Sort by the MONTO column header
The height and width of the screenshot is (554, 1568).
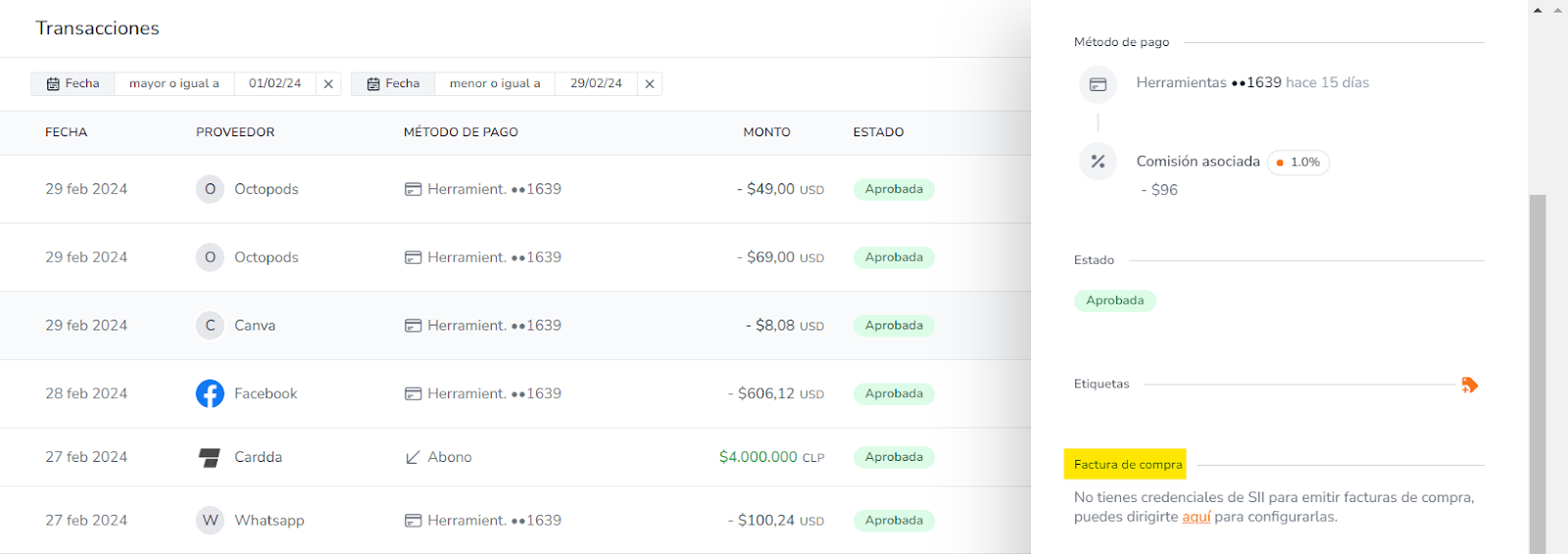coord(766,132)
